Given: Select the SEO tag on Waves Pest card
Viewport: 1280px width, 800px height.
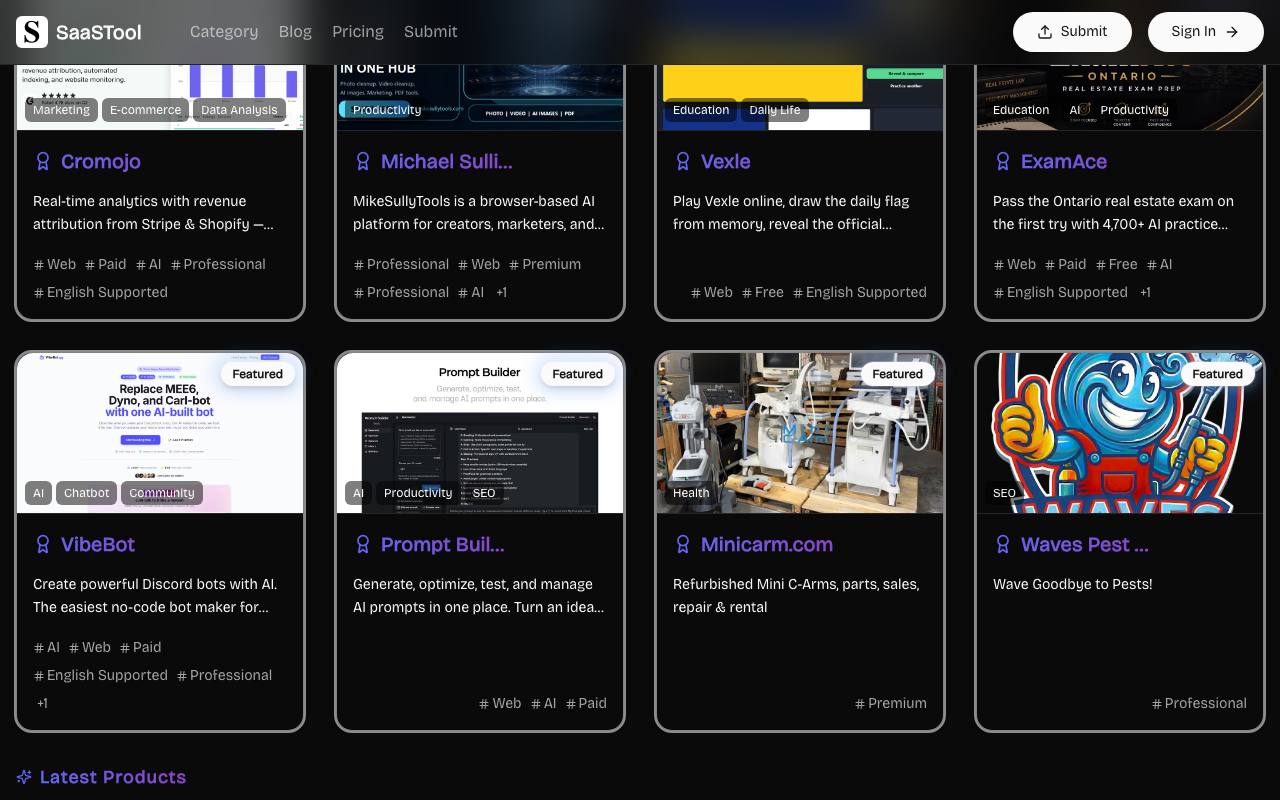Looking at the screenshot, I should tap(1004, 493).
